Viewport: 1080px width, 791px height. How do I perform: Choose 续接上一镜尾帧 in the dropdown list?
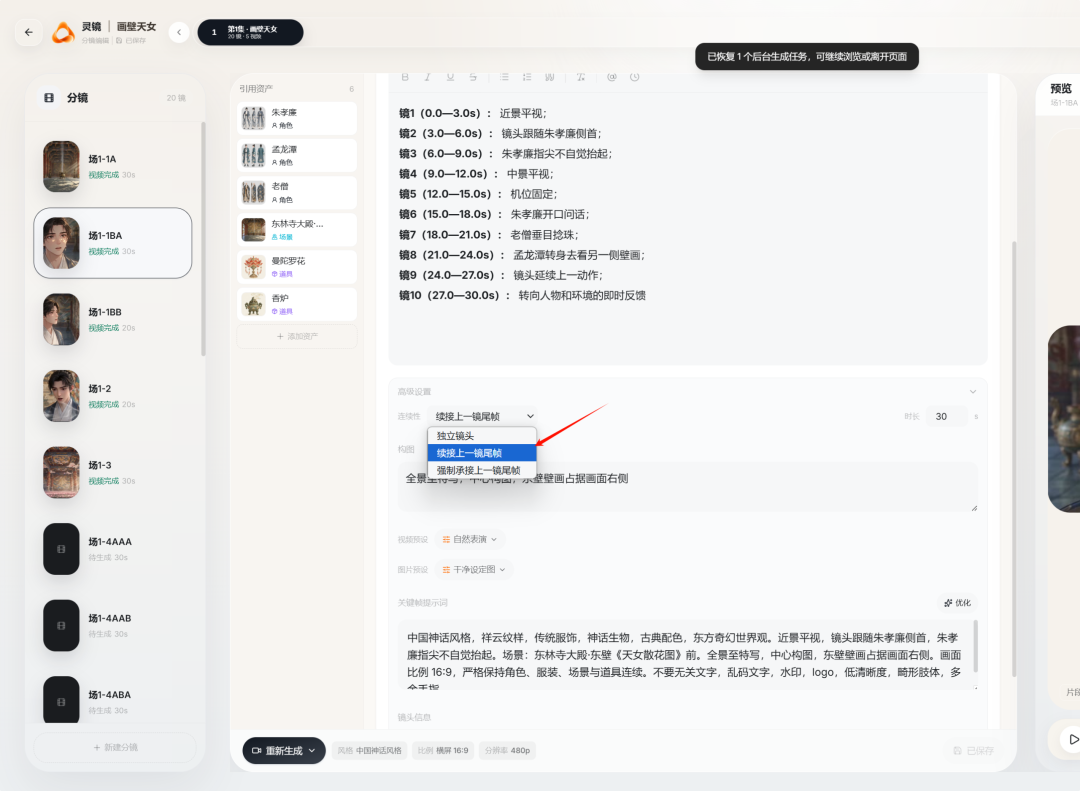pos(481,453)
